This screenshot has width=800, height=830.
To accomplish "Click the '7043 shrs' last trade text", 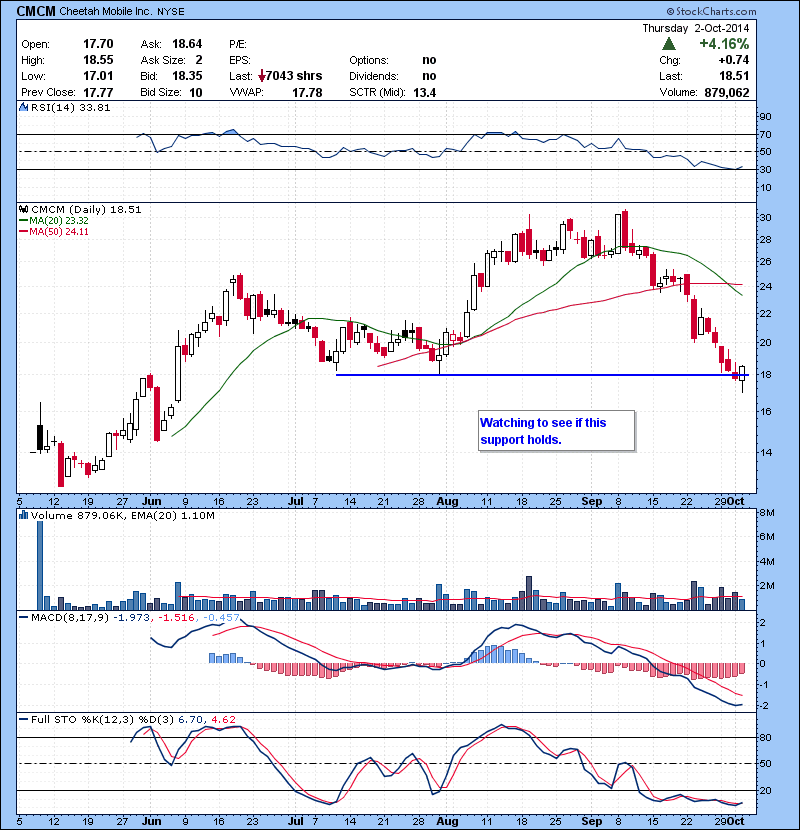I will [x=294, y=76].
